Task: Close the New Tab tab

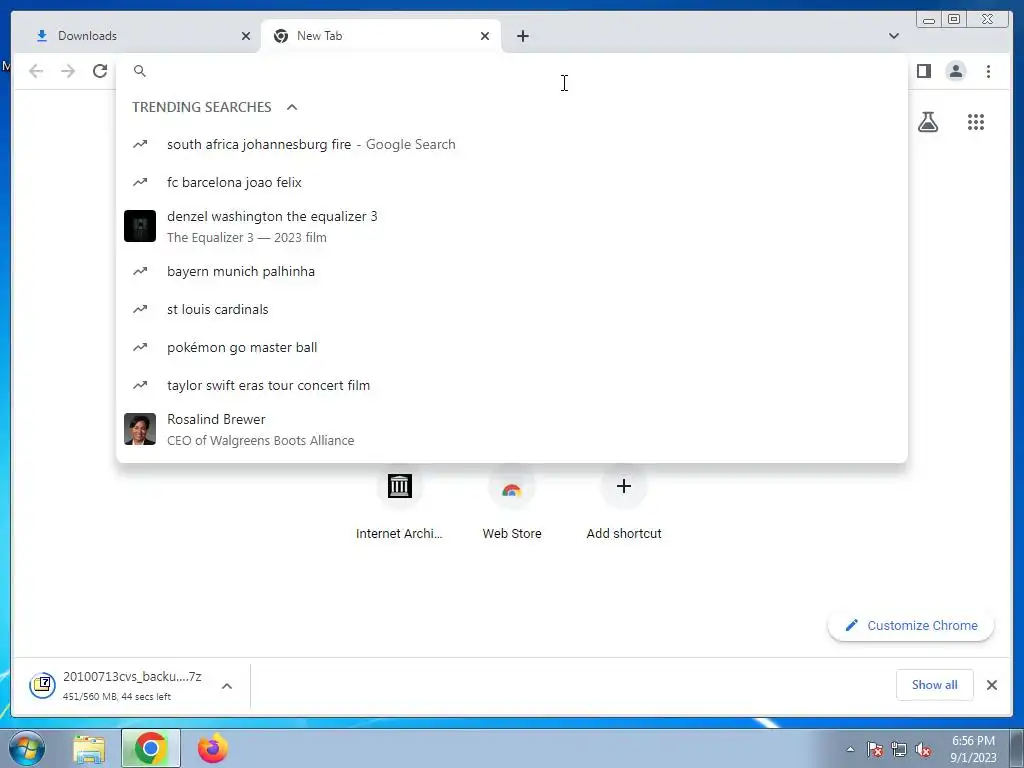Action: pyautogui.click(x=485, y=36)
